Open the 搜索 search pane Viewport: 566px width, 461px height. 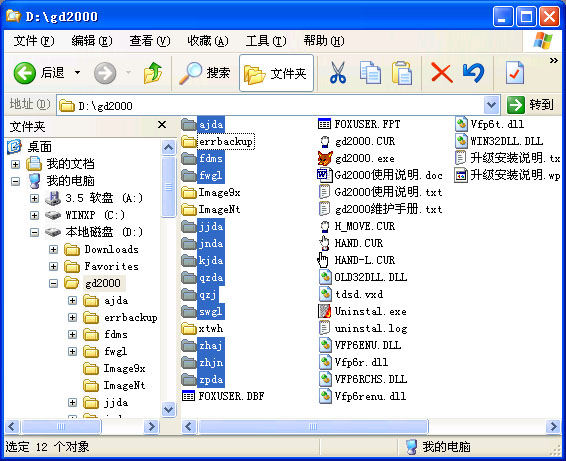tap(205, 73)
